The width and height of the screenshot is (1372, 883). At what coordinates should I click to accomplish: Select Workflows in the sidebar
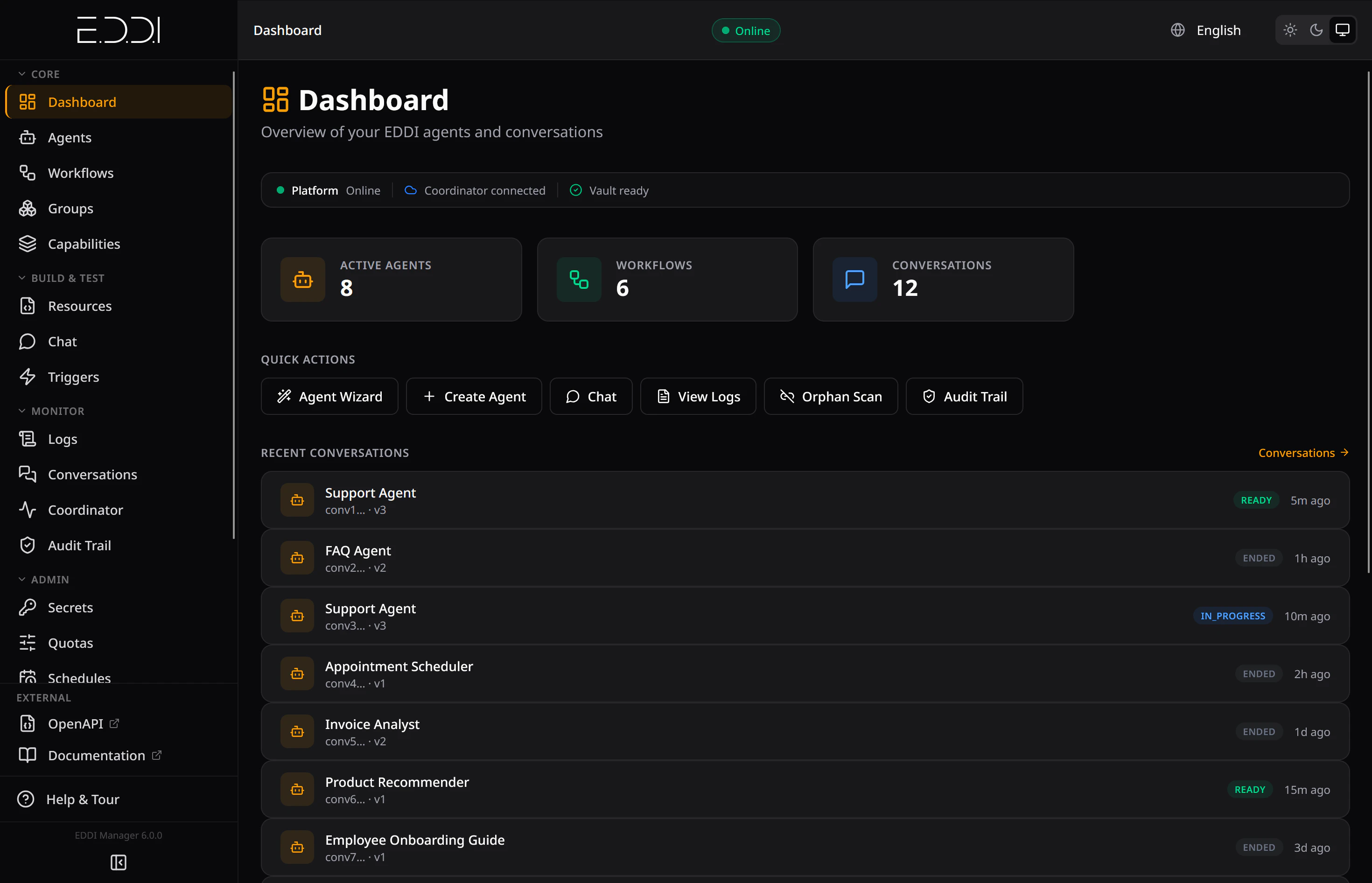[80, 173]
